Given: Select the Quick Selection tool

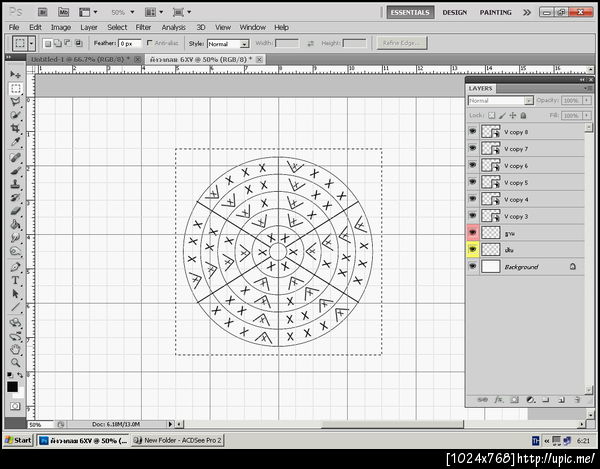Looking at the screenshot, I should 15,115.
